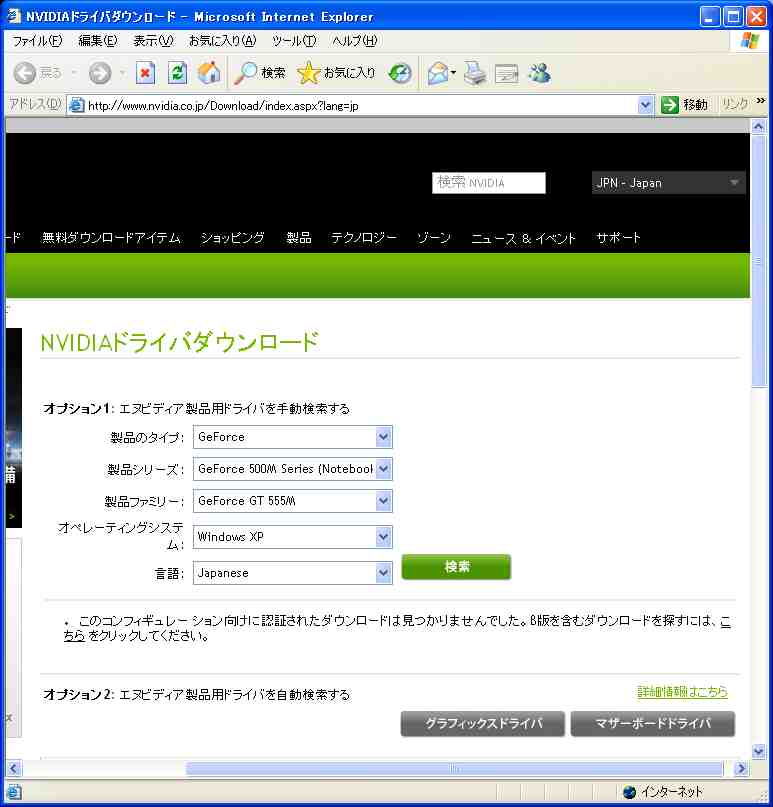
Task: Click the Go (移動) button
Action: click(685, 105)
